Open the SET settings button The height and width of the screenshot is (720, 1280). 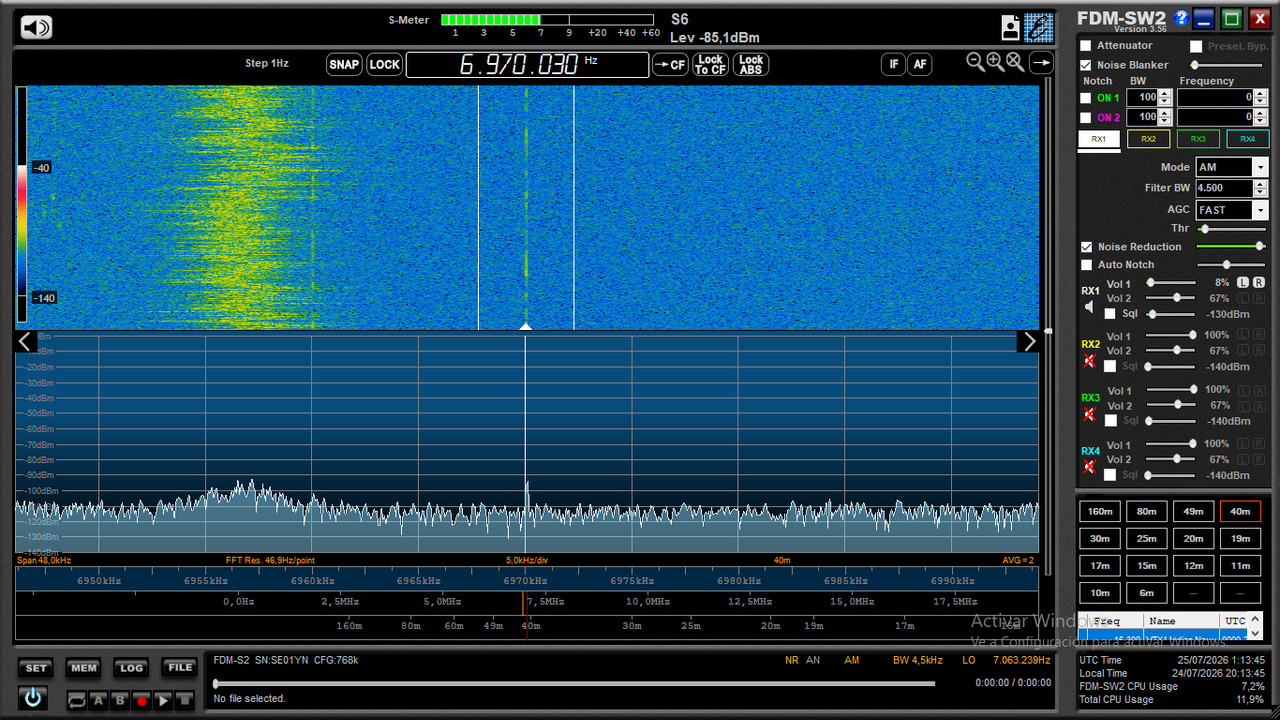point(36,668)
